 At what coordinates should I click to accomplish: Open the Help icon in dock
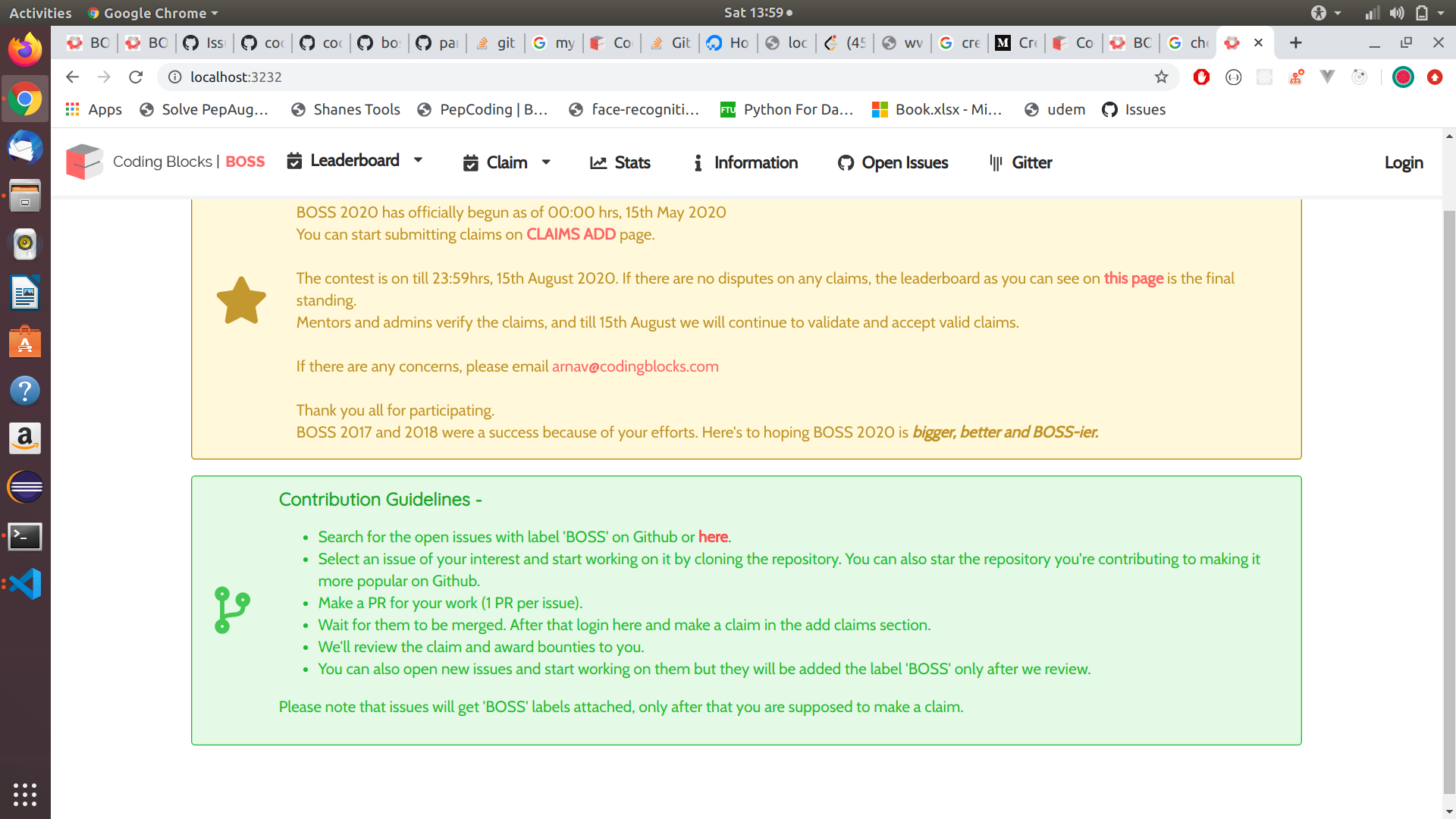click(25, 391)
